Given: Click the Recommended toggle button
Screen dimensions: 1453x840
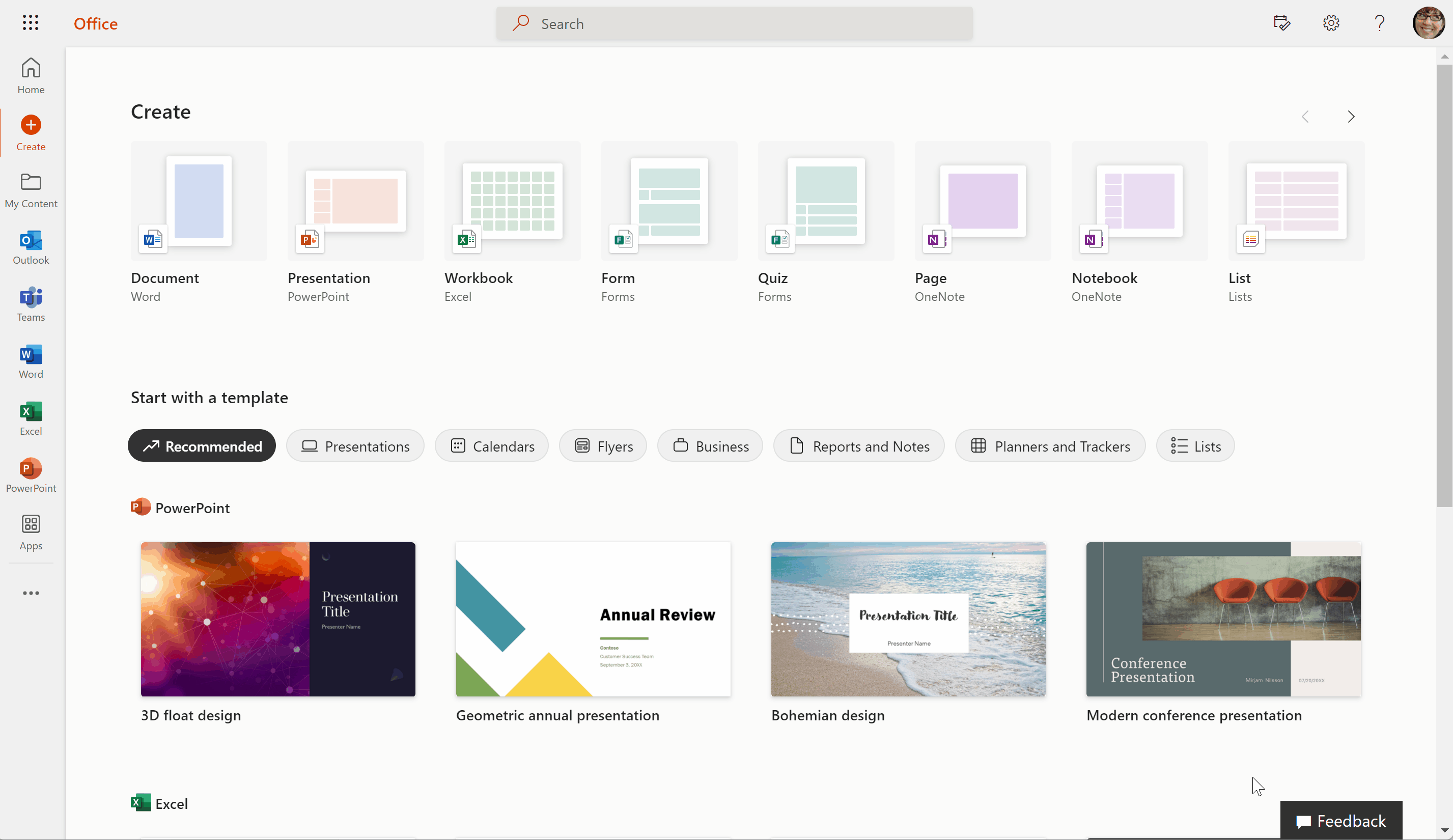Looking at the screenshot, I should pyautogui.click(x=201, y=446).
